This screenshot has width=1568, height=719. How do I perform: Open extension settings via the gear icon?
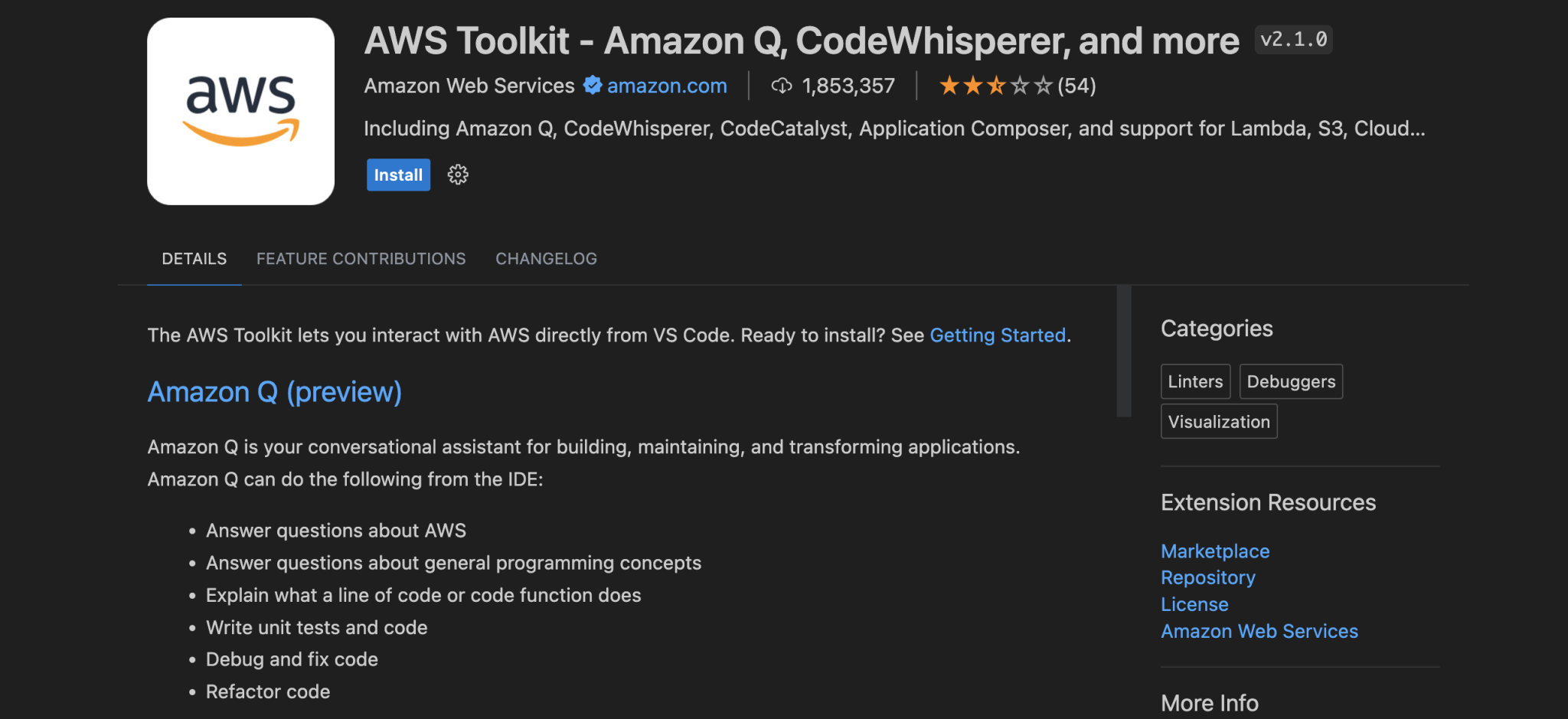point(457,175)
